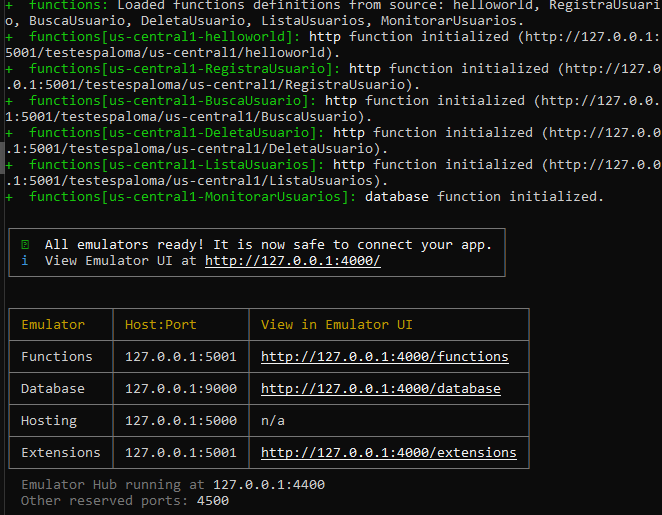The height and width of the screenshot is (515, 662).
Task: Click the 'functions[us-central1-MonitorarUsuarios]:' log label
Action: click(x=193, y=197)
